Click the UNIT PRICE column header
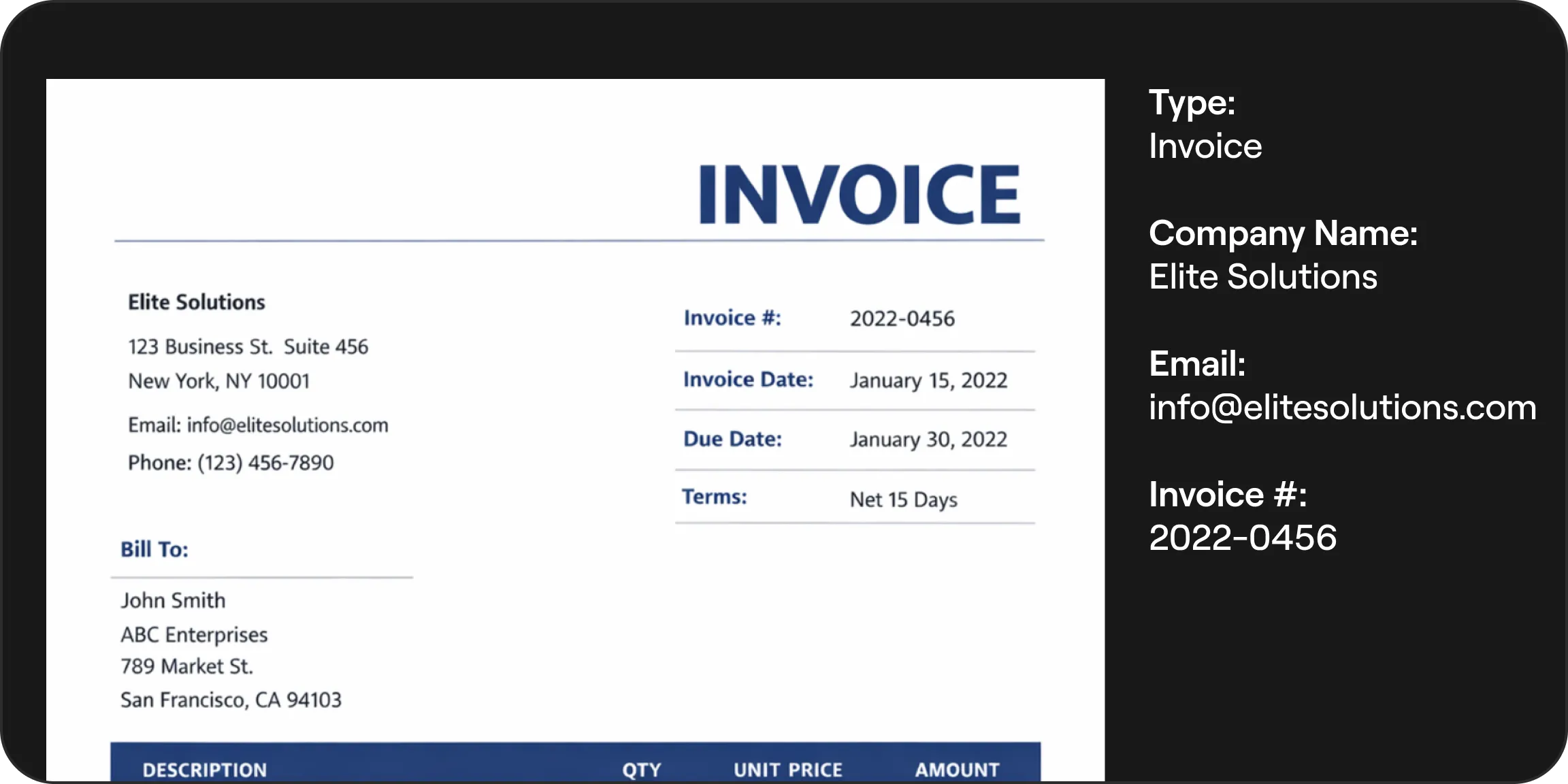 tap(787, 770)
